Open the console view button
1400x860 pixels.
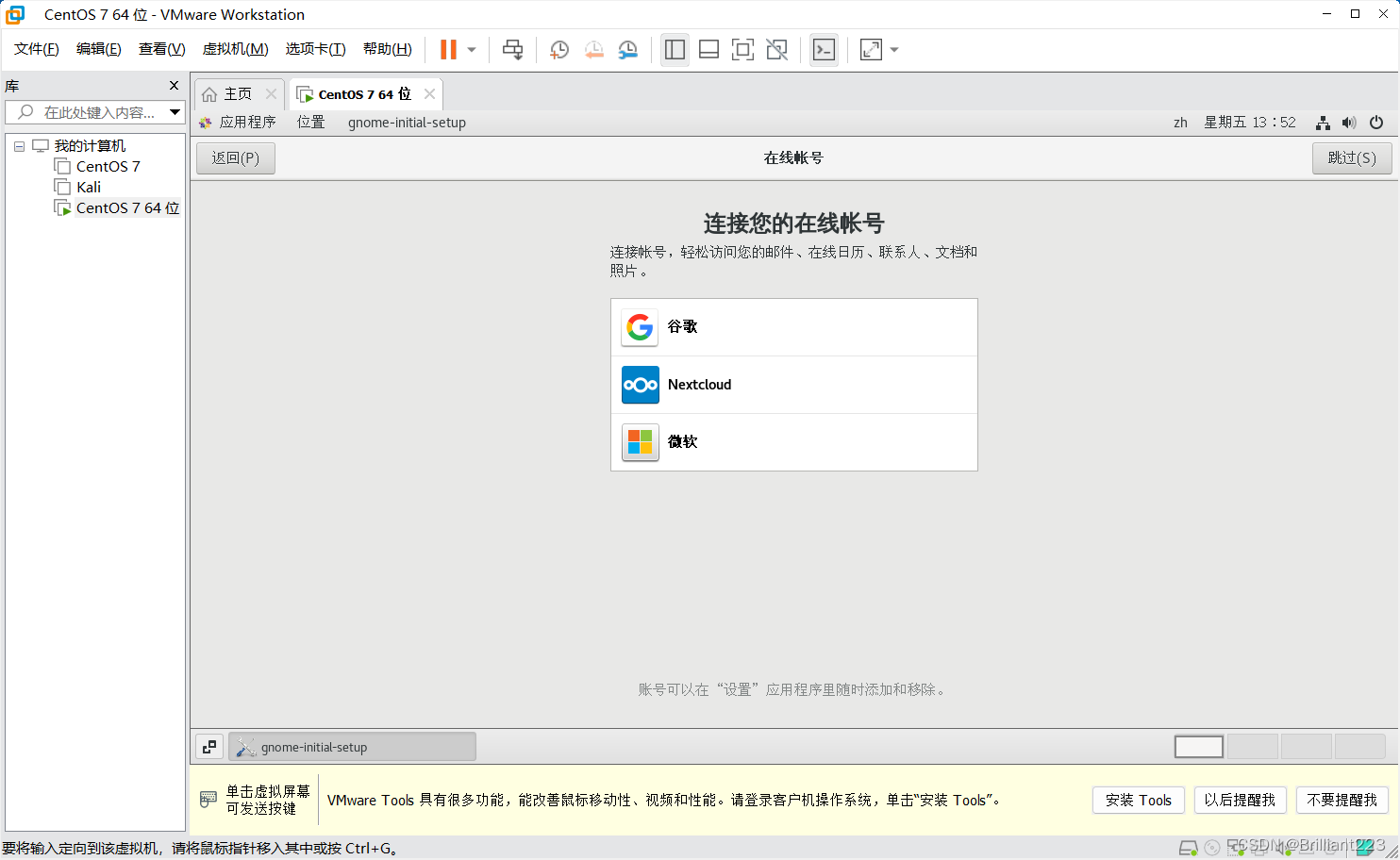824,49
